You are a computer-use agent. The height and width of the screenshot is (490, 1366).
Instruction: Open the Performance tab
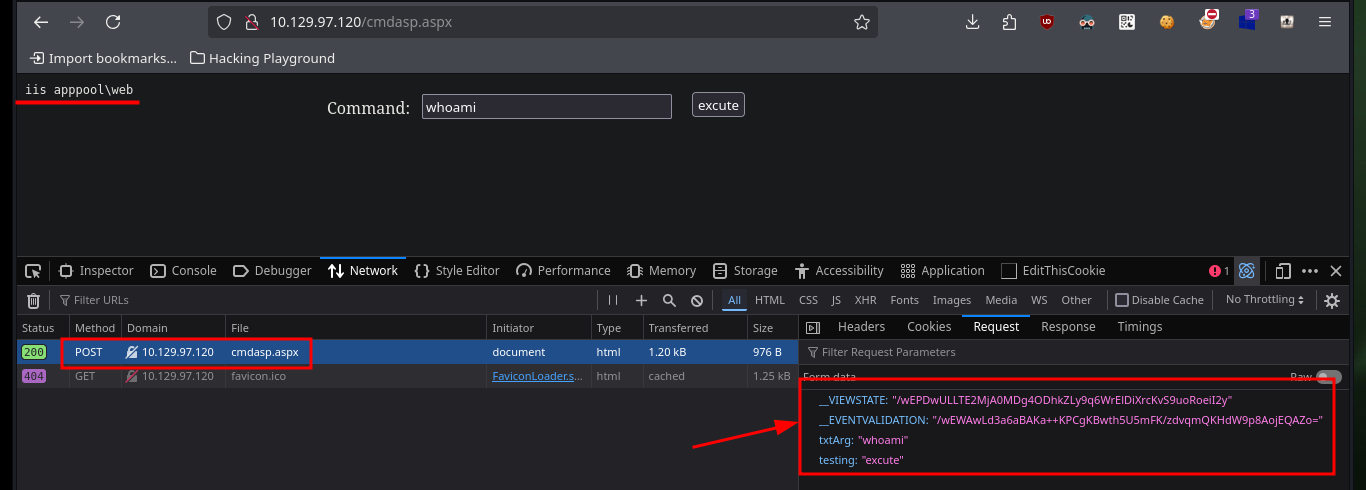[x=563, y=271]
